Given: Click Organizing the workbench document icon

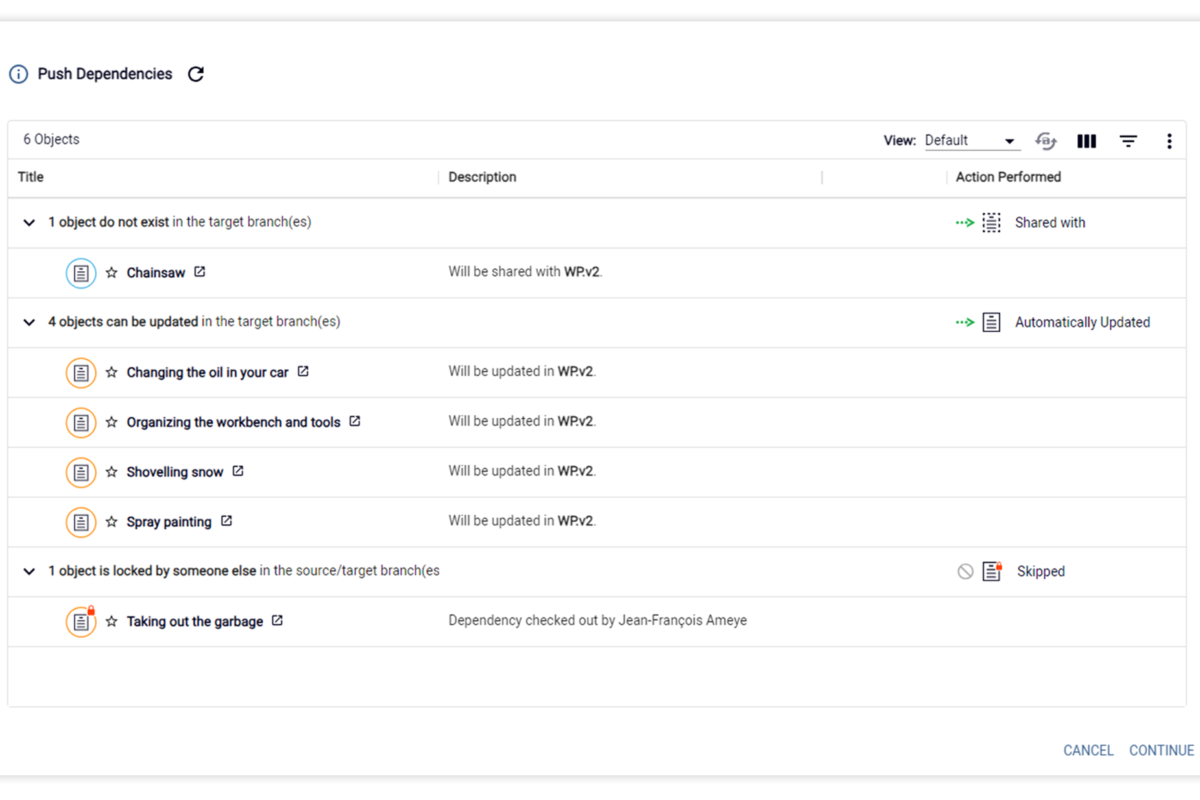Looking at the screenshot, I should [81, 423].
